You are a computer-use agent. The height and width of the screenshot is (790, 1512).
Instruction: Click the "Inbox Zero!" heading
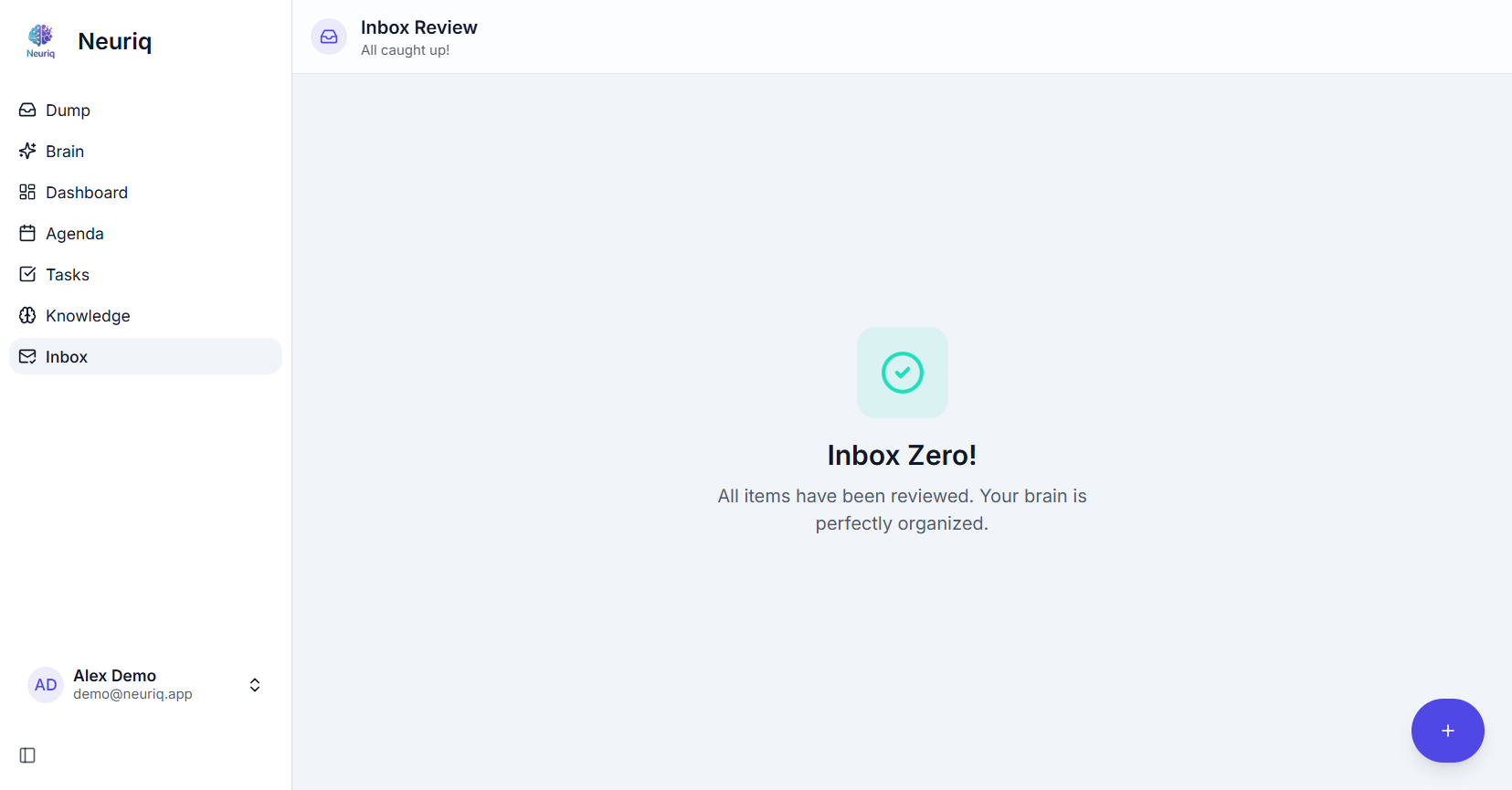pos(902,455)
